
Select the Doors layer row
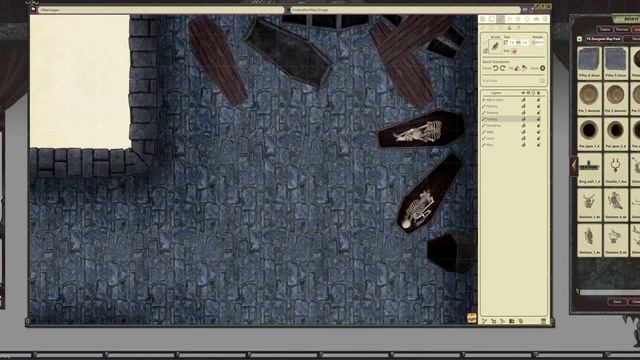[512, 138]
